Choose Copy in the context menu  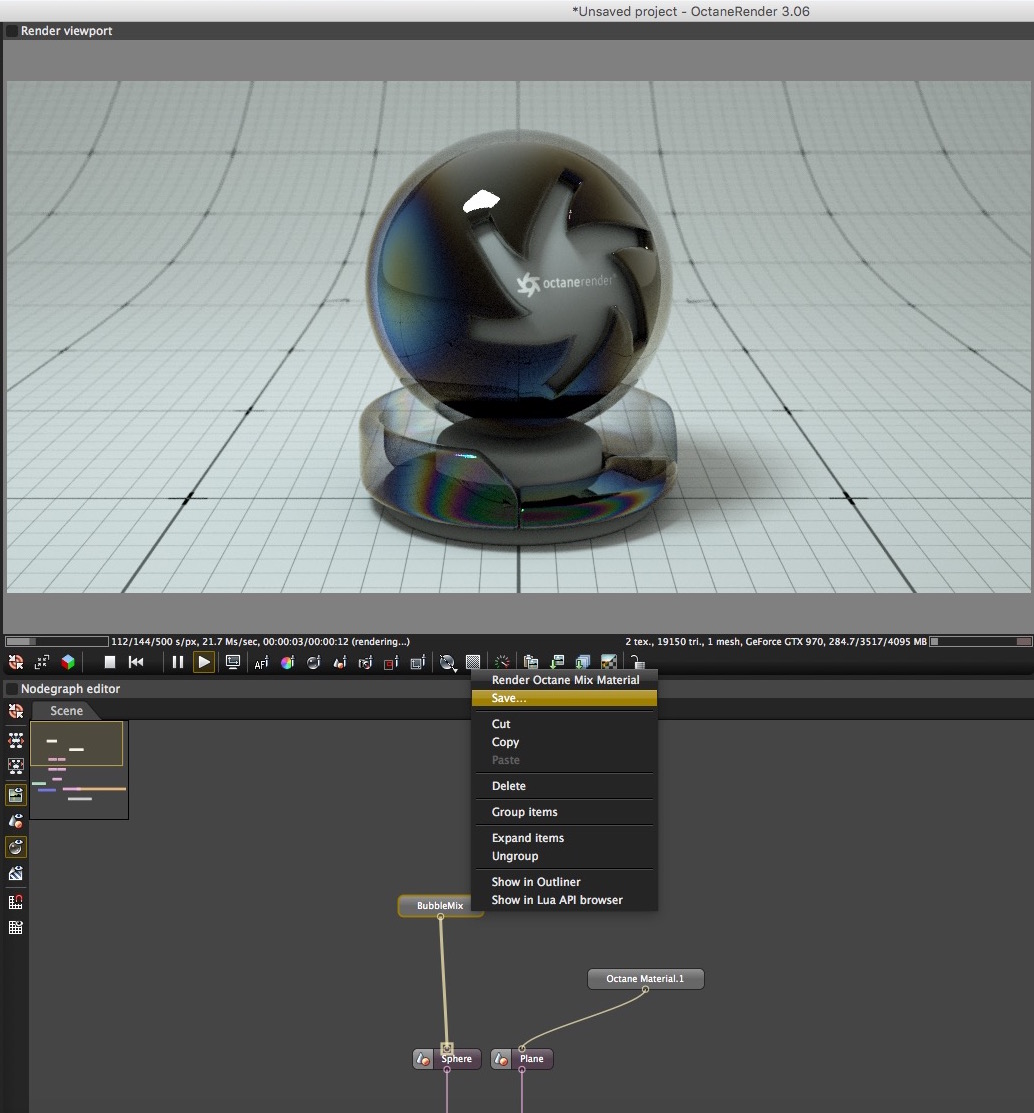(564, 742)
